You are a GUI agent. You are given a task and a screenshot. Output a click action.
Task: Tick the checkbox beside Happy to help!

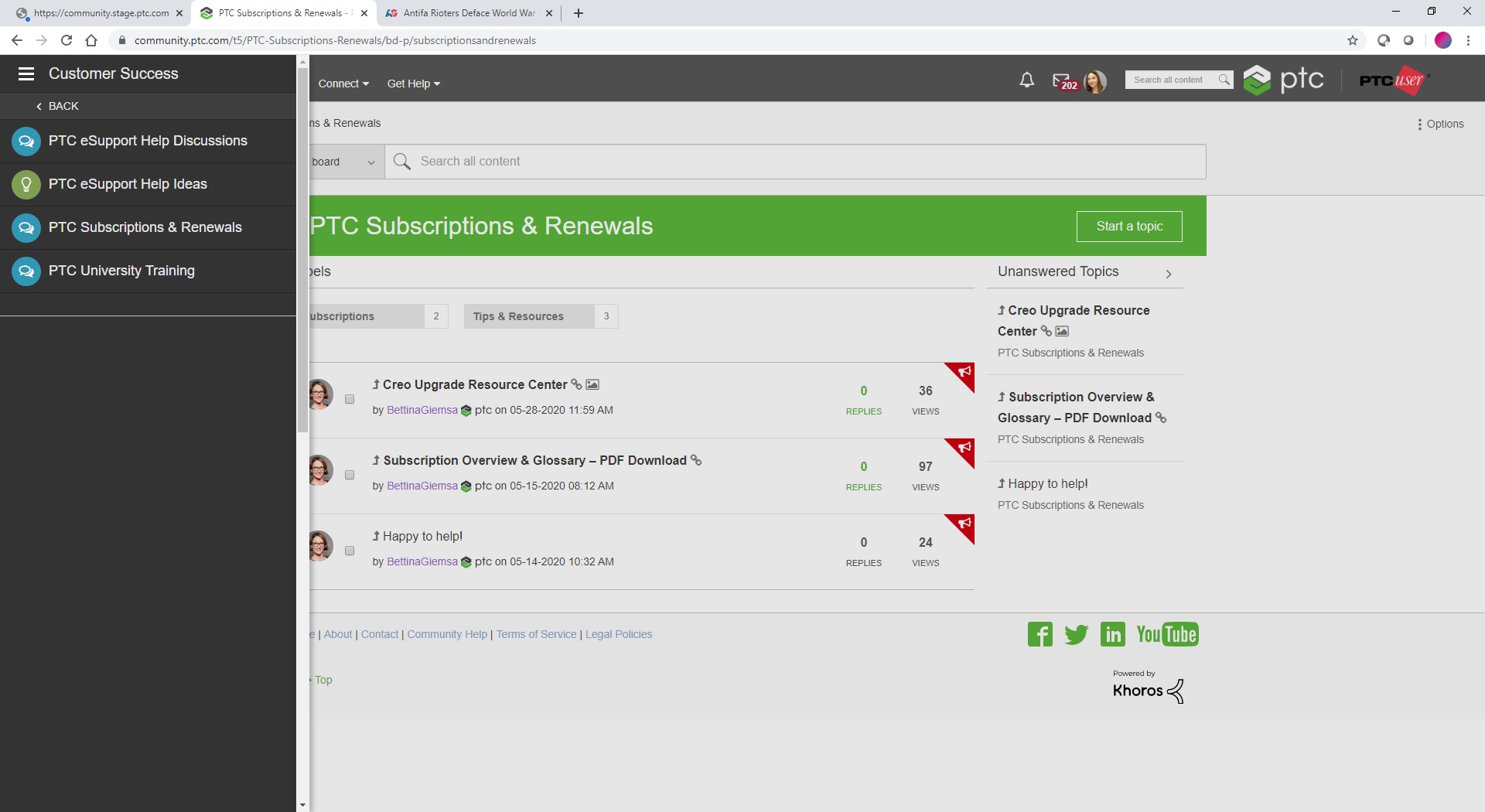pos(350,551)
